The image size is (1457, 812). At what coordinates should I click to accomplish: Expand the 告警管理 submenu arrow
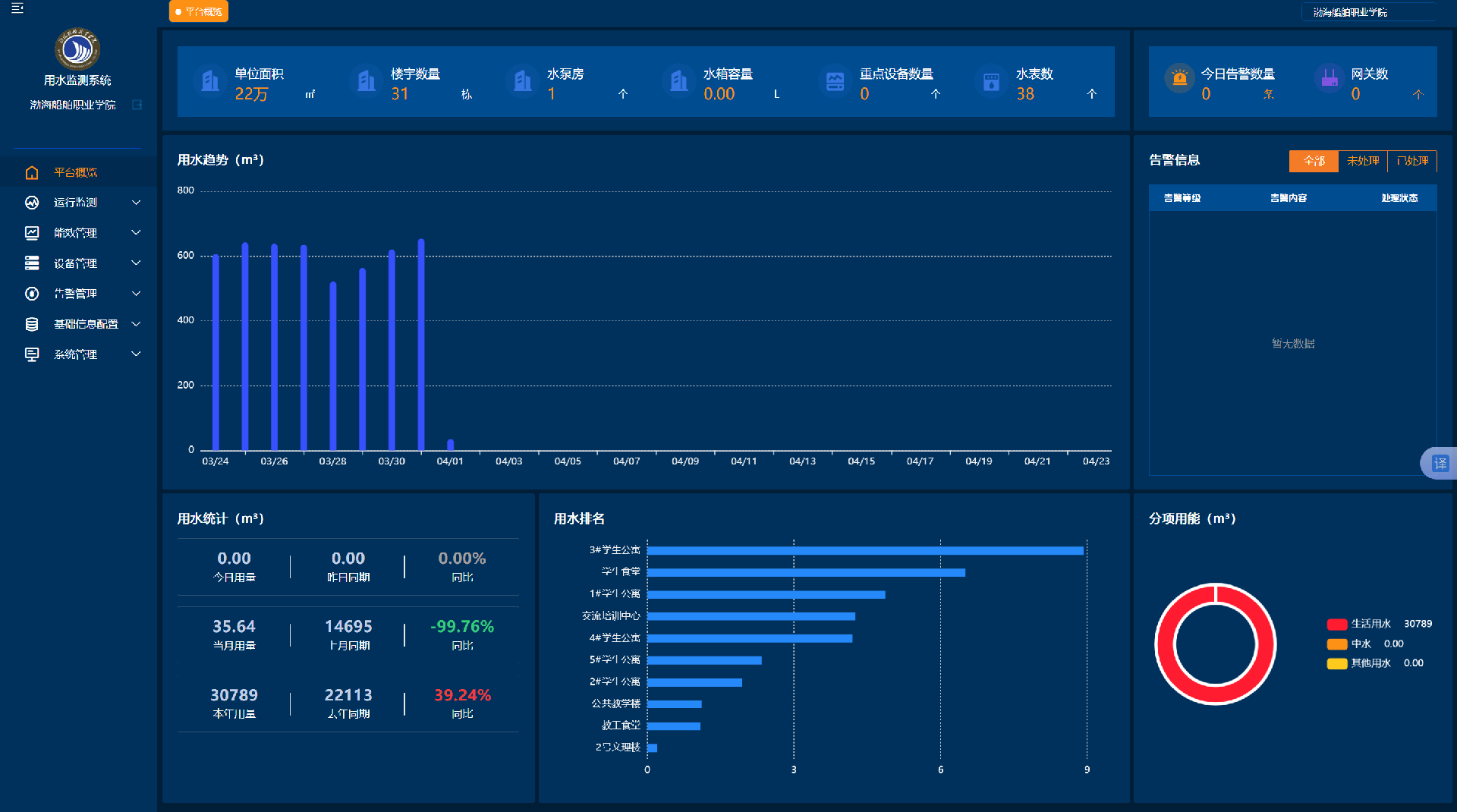coord(137,294)
